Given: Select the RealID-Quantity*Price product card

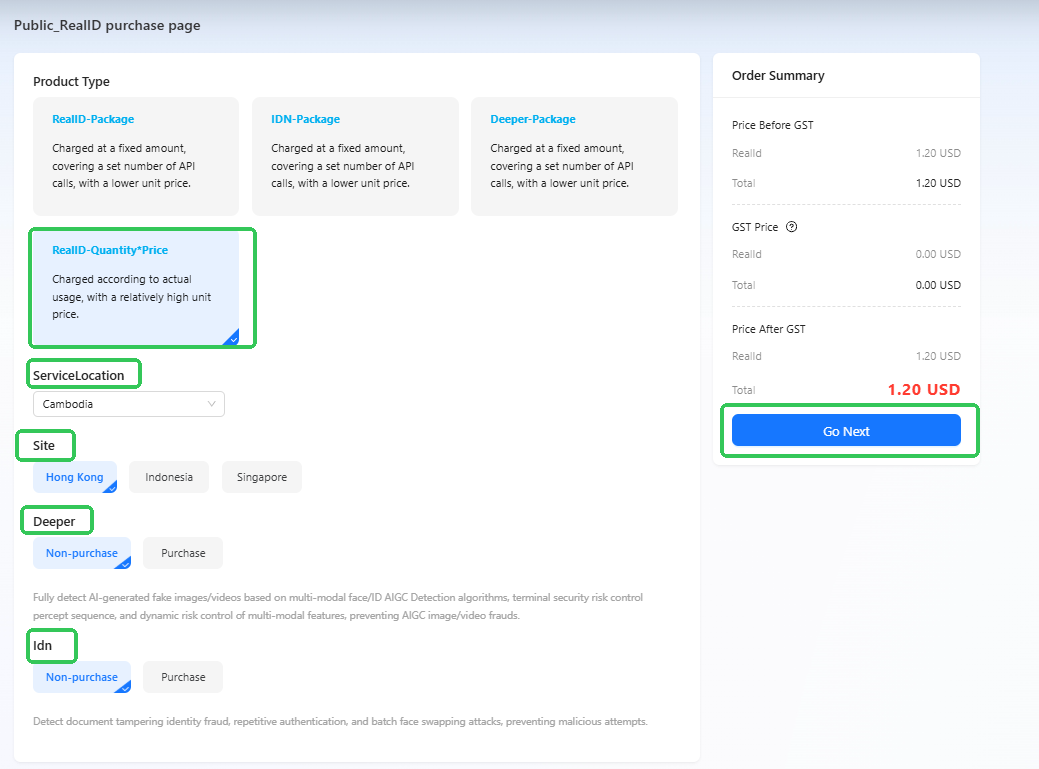Looking at the screenshot, I should [x=135, y=287].
